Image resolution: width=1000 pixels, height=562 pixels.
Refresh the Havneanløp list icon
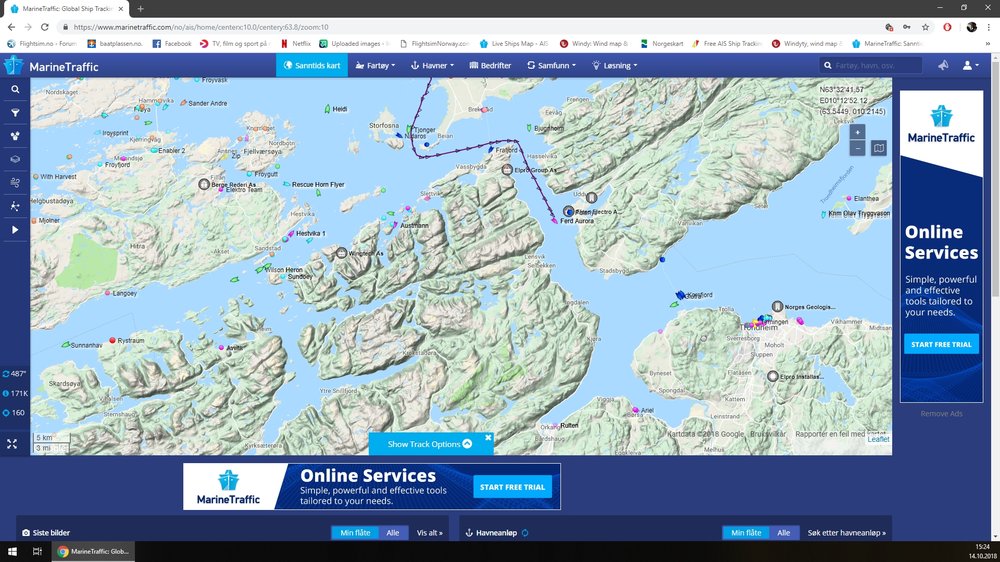[525, 533]
